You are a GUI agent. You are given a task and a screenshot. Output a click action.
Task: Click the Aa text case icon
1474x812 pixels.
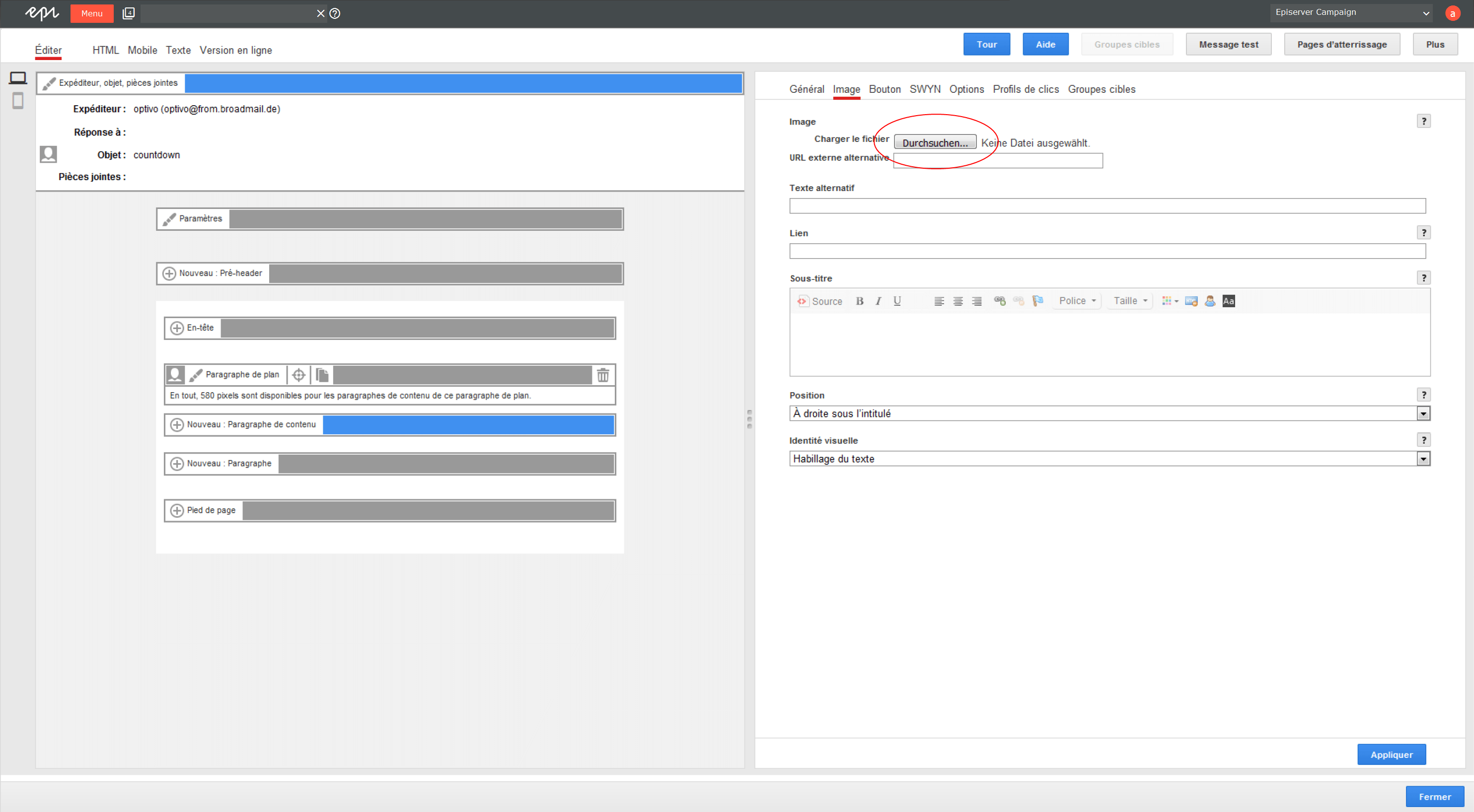tap(1229, 301)
